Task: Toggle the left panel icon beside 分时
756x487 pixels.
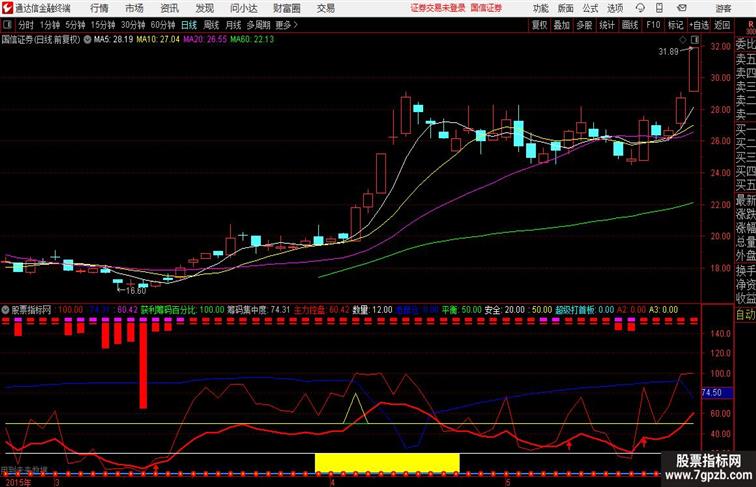Action: (7, 25)
